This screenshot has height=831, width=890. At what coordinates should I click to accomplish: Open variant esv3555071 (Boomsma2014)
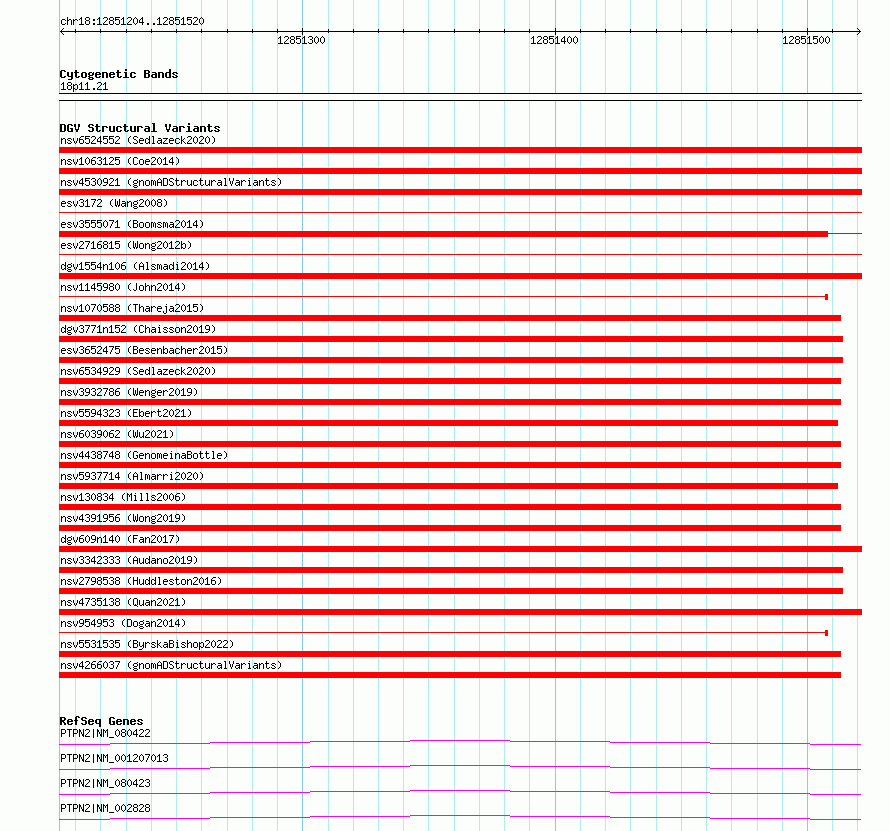click(x=132, y=224)
